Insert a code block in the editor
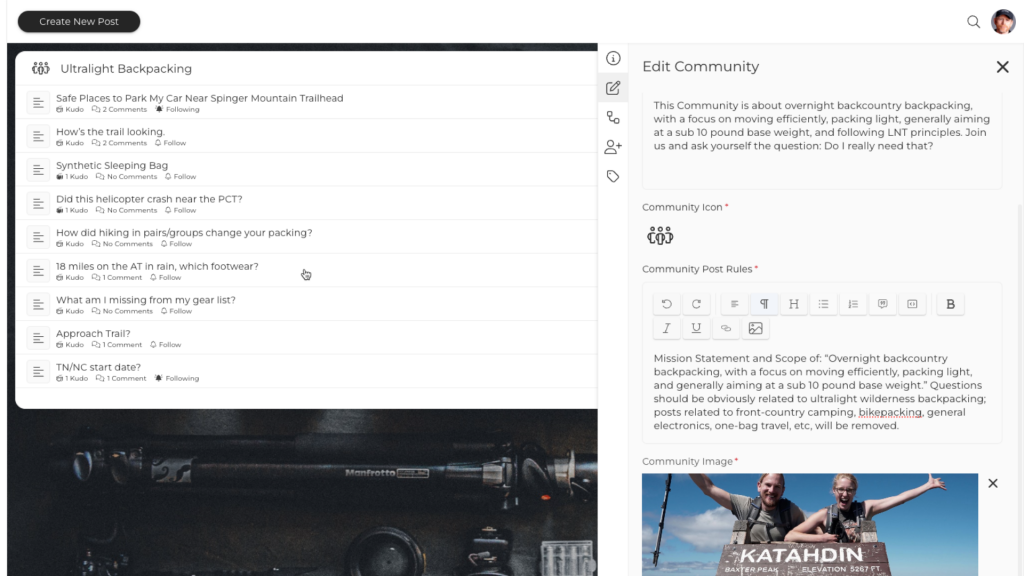1024x576 pixels. point(911,304)
